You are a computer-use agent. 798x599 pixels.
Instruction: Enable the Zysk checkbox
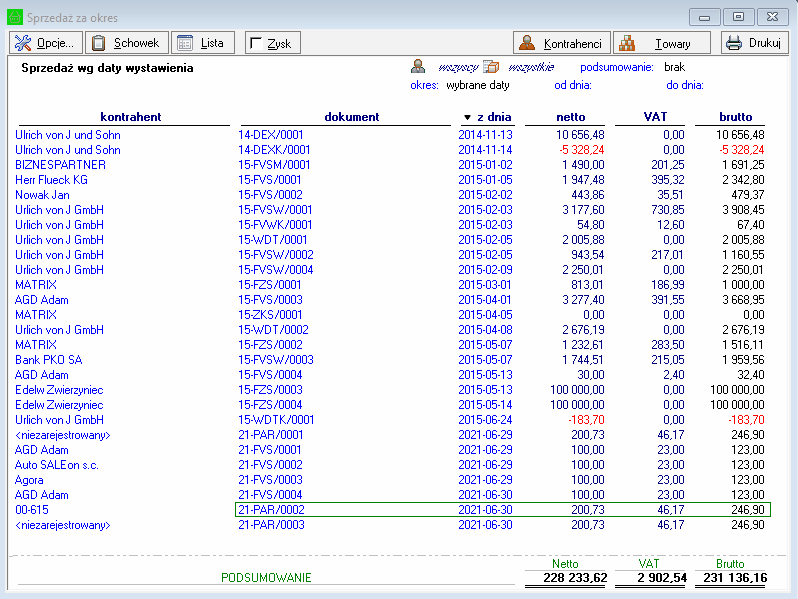coord(256,44)
